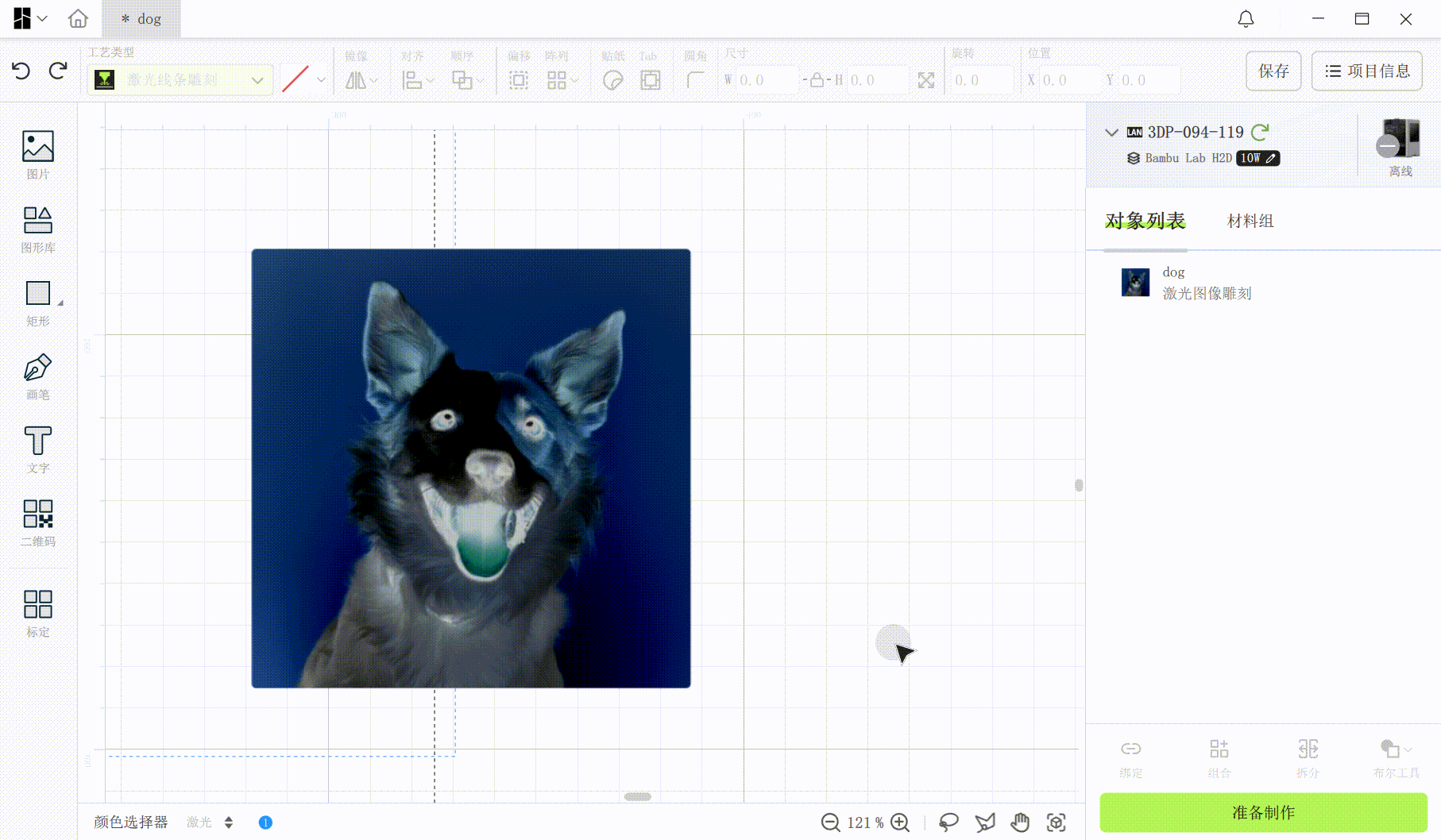
Task: Click the Y position field
Action: 1149,80
